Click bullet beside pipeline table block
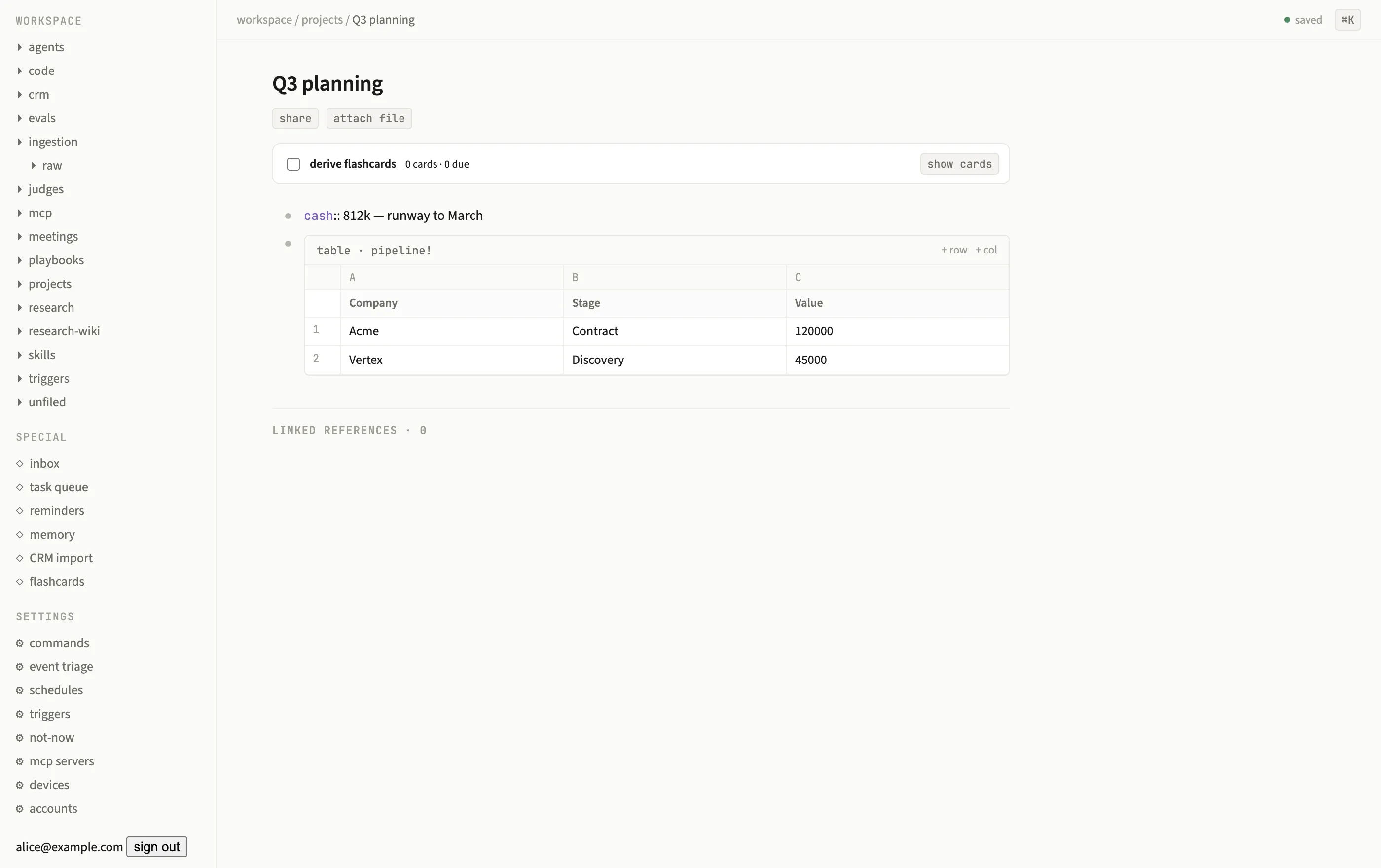The width and height of the screenshot is (1381, 868). click(x=288, y=244)
